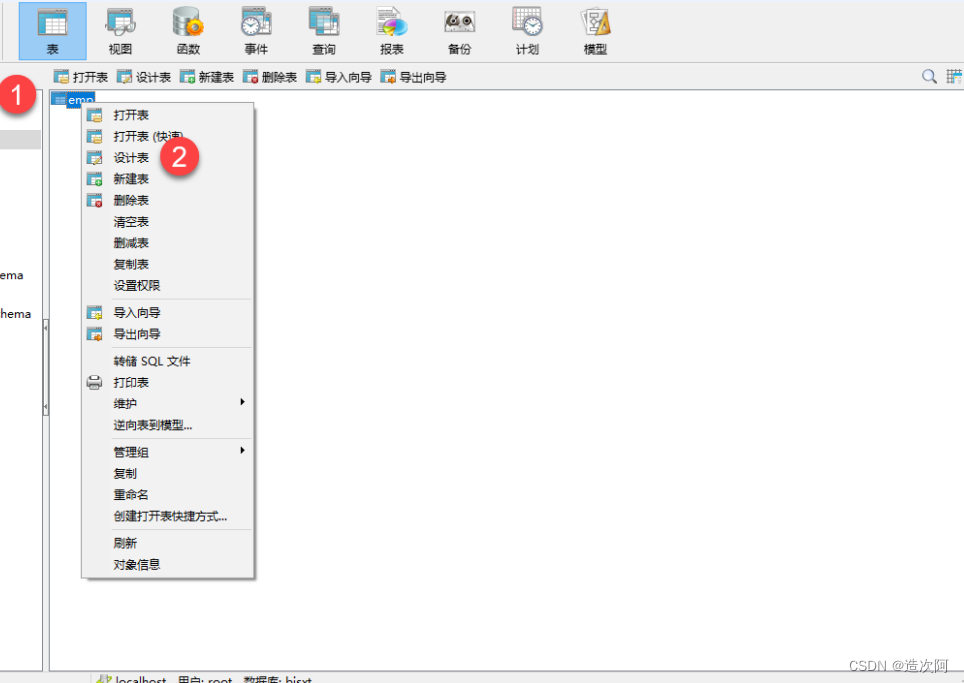964x683 pixels.
Task: Choose 复制 in the context menu
Action: [168, 473]
